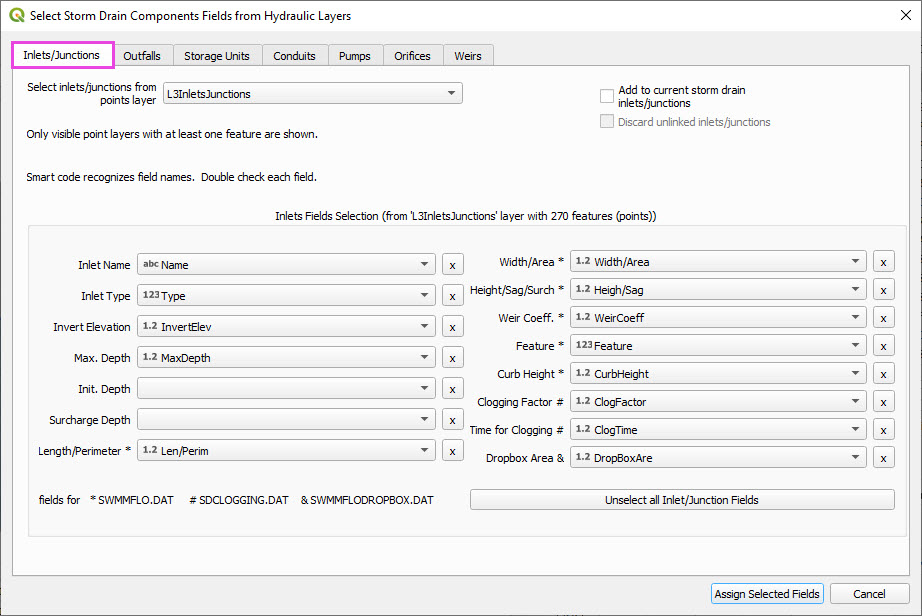Click x beside Width/Area field
The width and height of the screenshot is (922, 616).
[x=883, y=262]
